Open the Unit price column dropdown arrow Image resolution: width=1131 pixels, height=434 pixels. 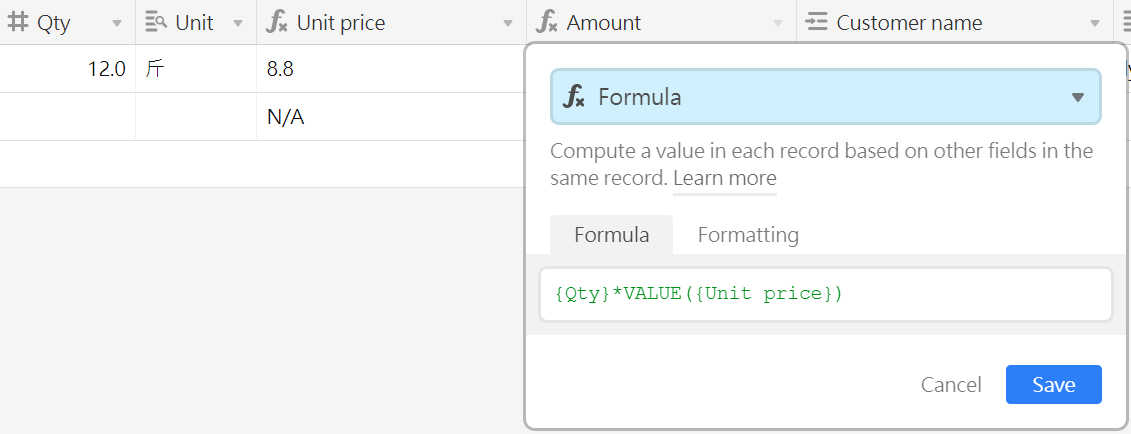pyautogui.click(x=508, y=24)
